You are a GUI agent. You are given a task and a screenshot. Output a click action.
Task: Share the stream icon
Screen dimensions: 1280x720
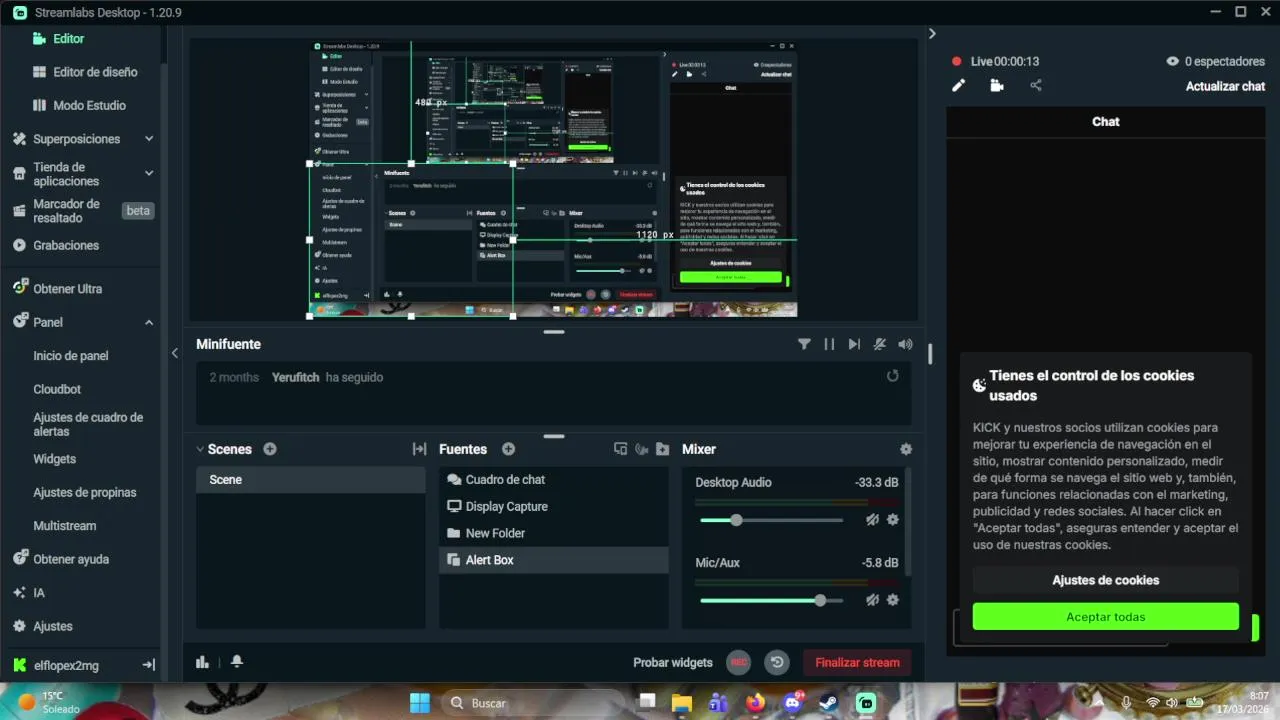1036,86
